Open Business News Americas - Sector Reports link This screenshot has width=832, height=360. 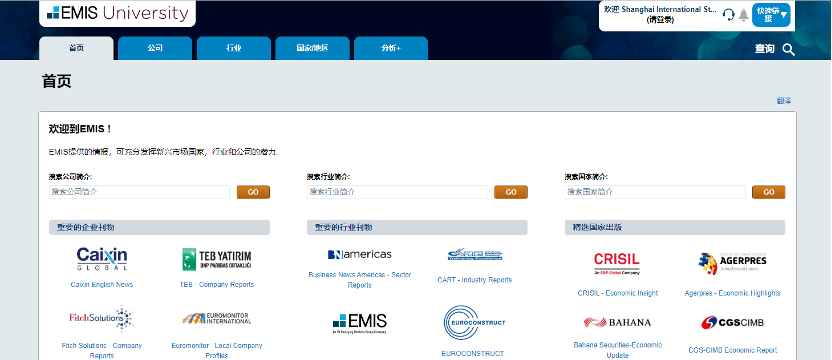(360, 280)
